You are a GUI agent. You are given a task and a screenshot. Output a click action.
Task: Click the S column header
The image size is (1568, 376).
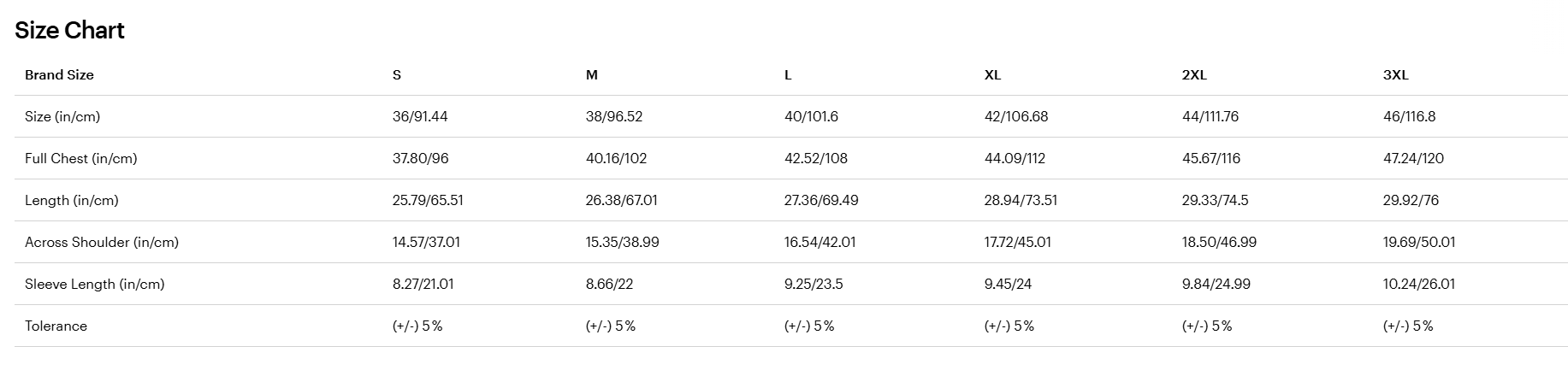coord(397,74)
